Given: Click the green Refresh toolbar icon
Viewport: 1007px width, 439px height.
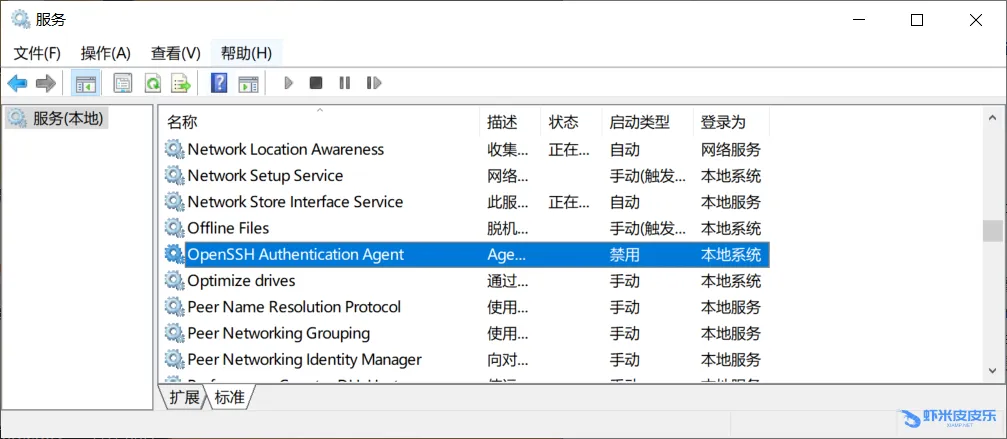Looking at the screenshot, I should tap(152, 83).
